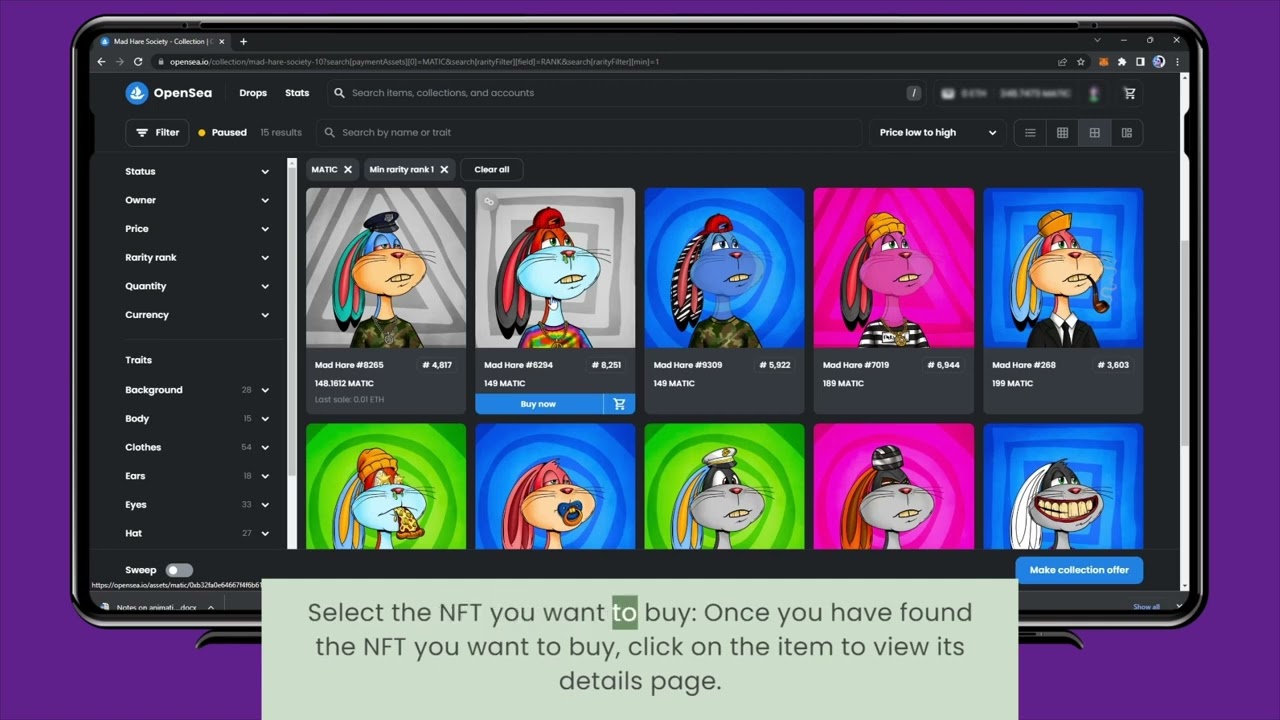This screenshot has width=1280, height=720.
Task: Expand the Background trait list
Action: point(197,390)
